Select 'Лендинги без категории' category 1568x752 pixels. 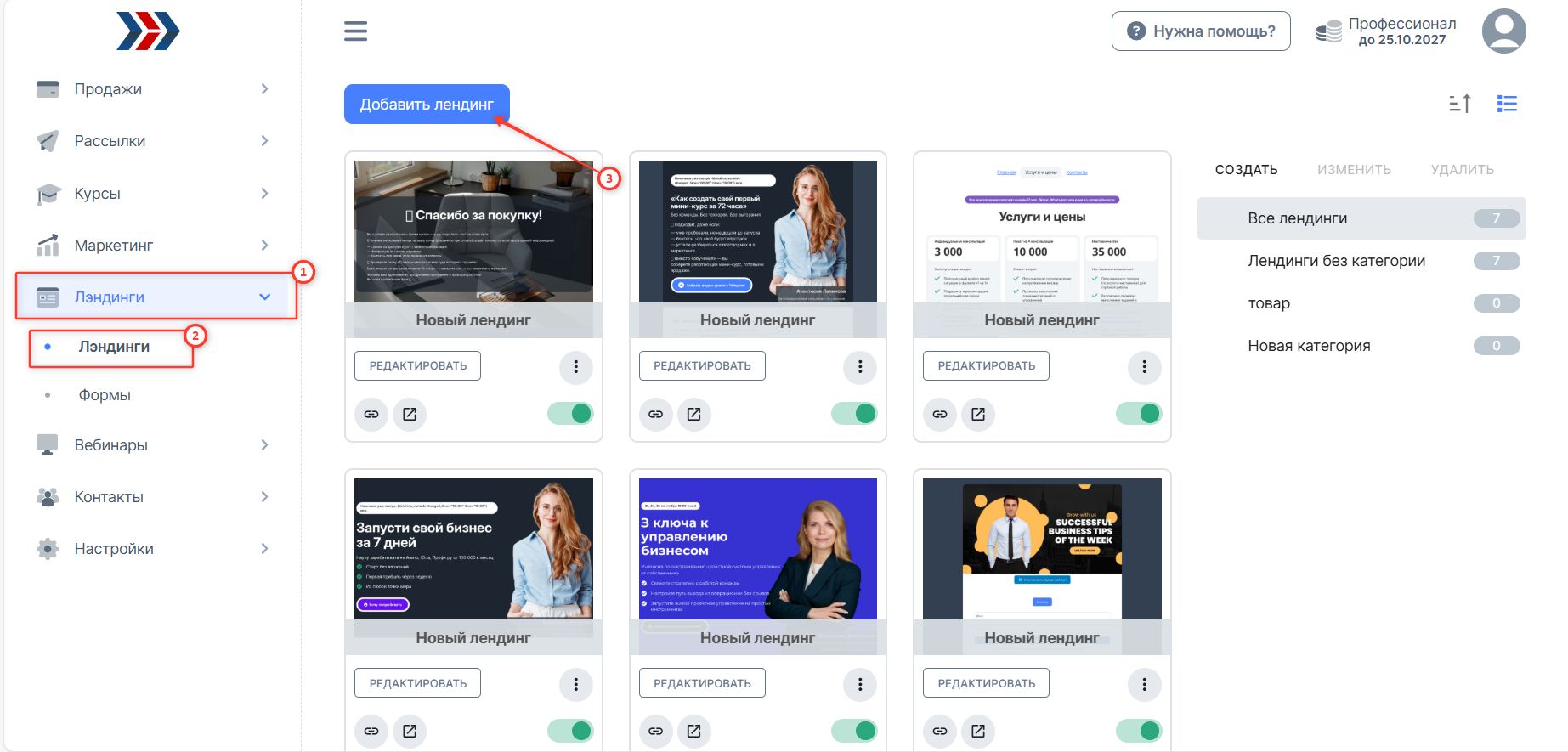click(x=1336, y=261)
